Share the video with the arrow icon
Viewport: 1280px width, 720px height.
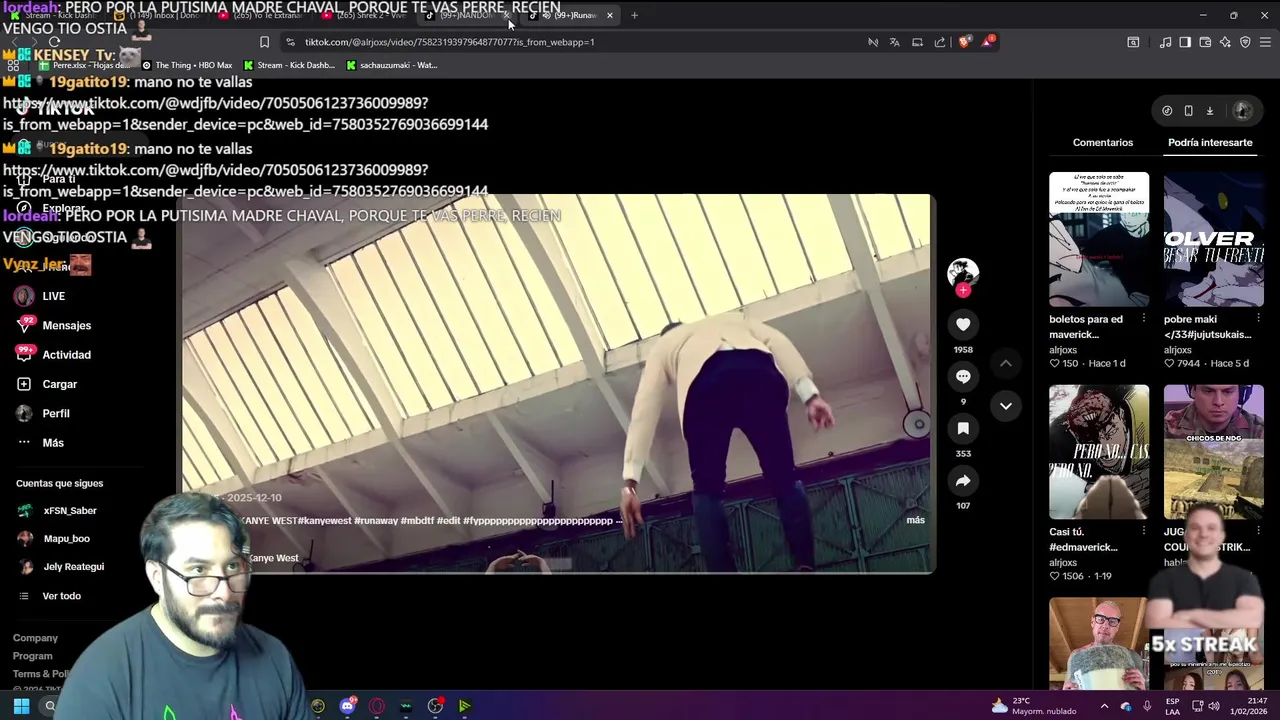pyautogui.click(x=963, y=481)
